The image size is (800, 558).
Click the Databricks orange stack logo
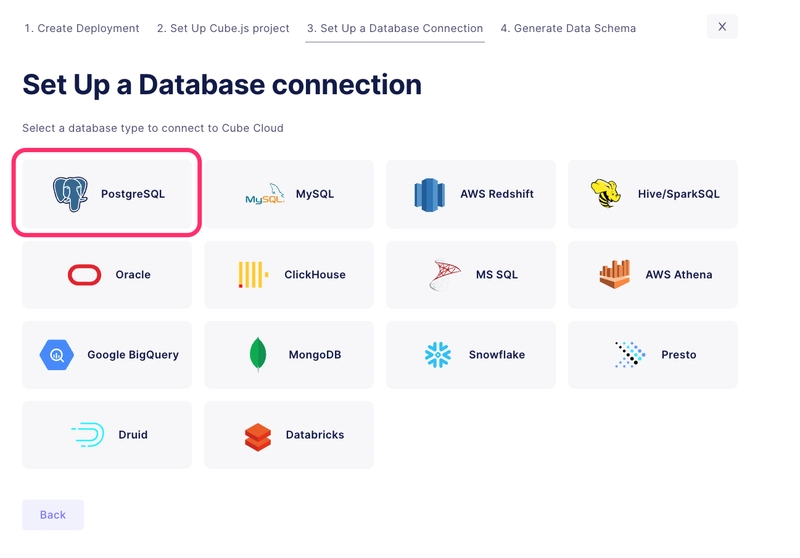tap(258, 437)
